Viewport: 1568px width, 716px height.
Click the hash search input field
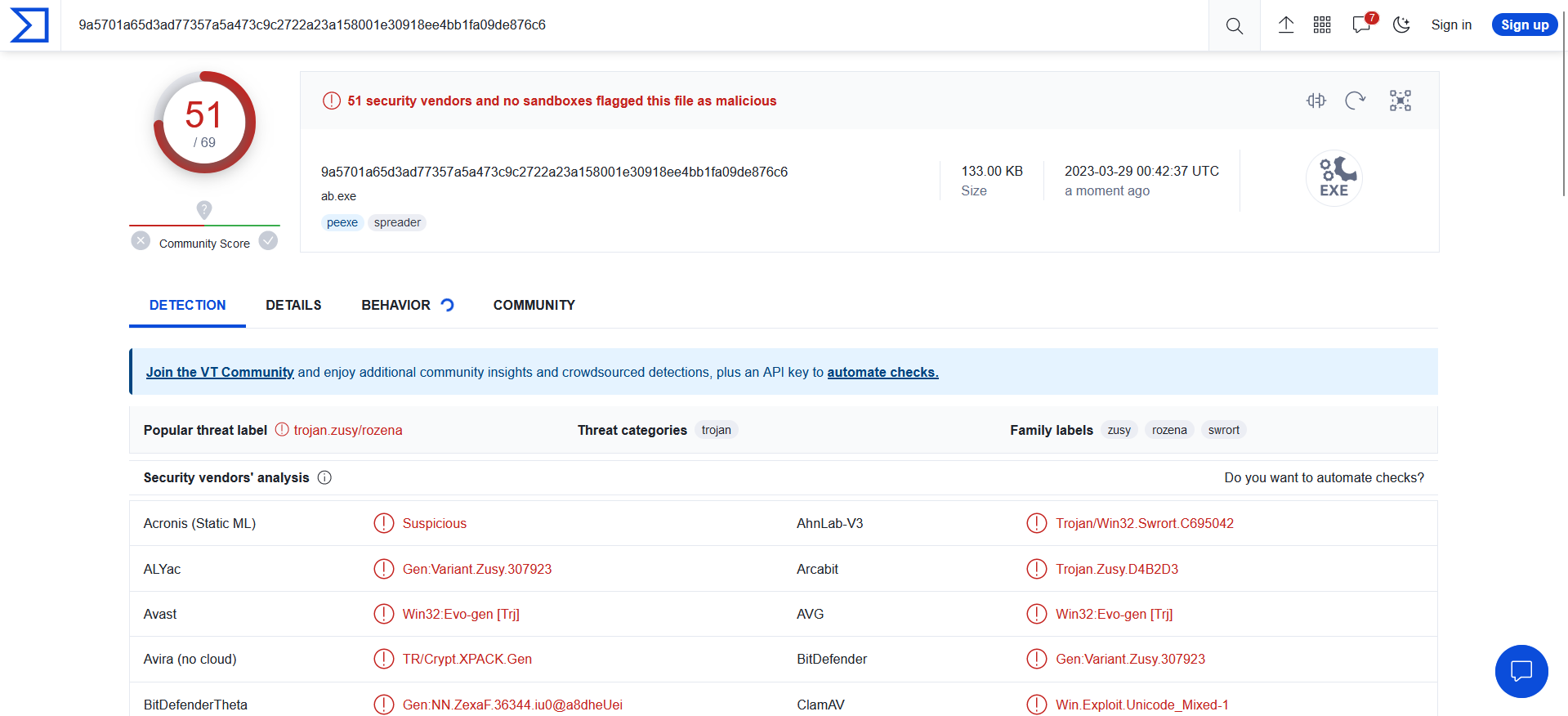634,25
